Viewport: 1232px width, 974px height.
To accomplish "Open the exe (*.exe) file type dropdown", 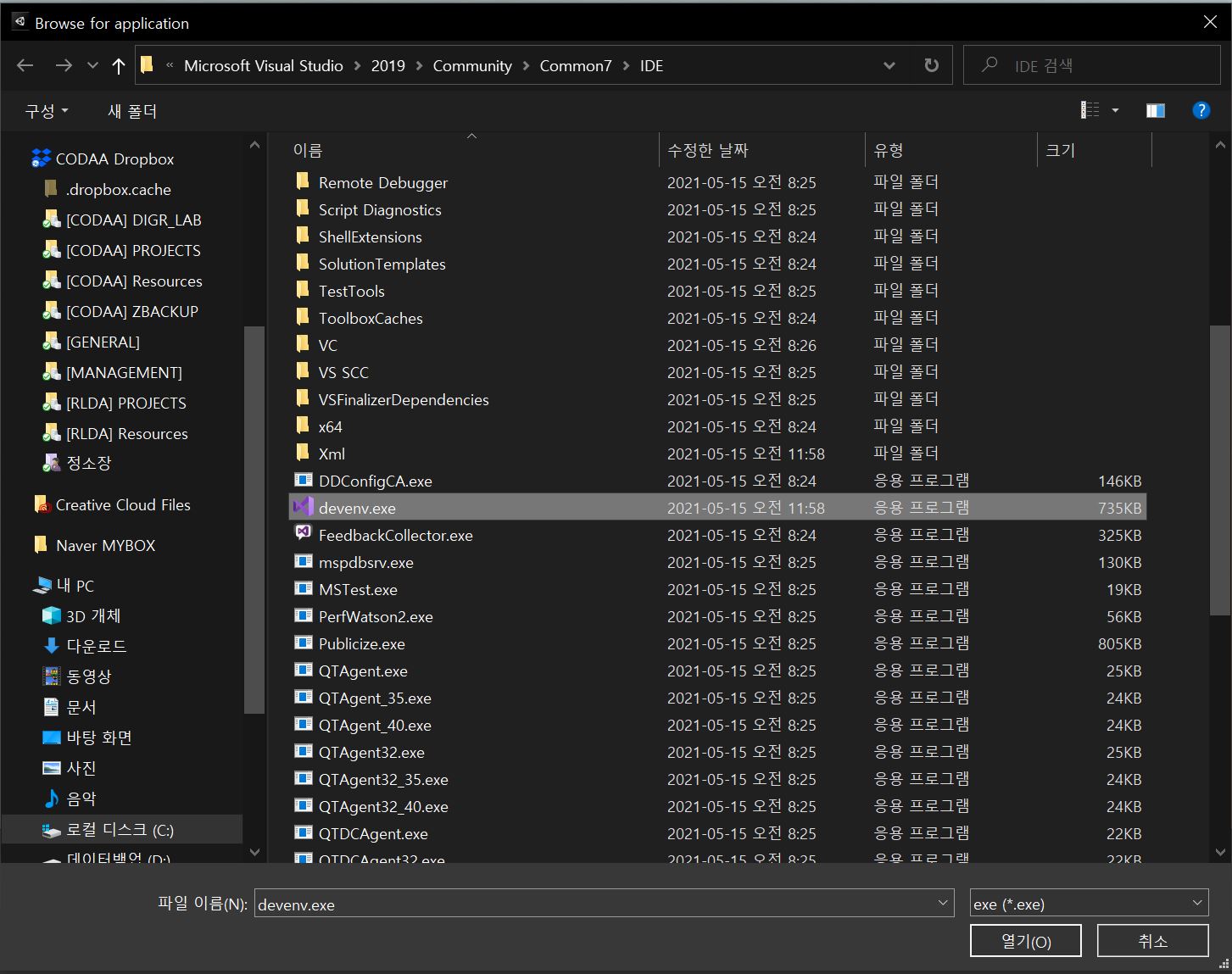I will tap(1090, 904).
